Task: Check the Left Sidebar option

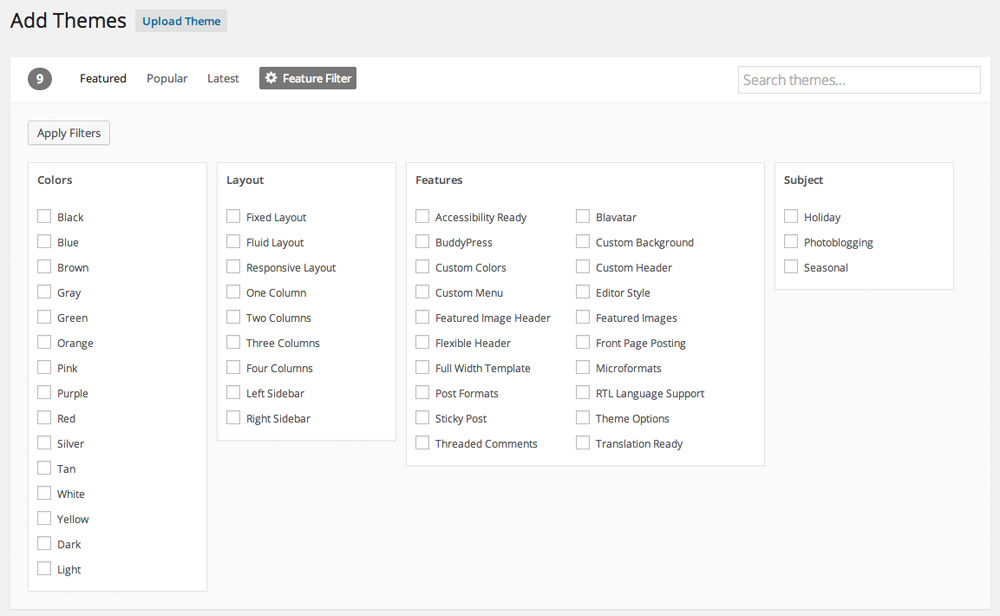Action: coord(233,392)
